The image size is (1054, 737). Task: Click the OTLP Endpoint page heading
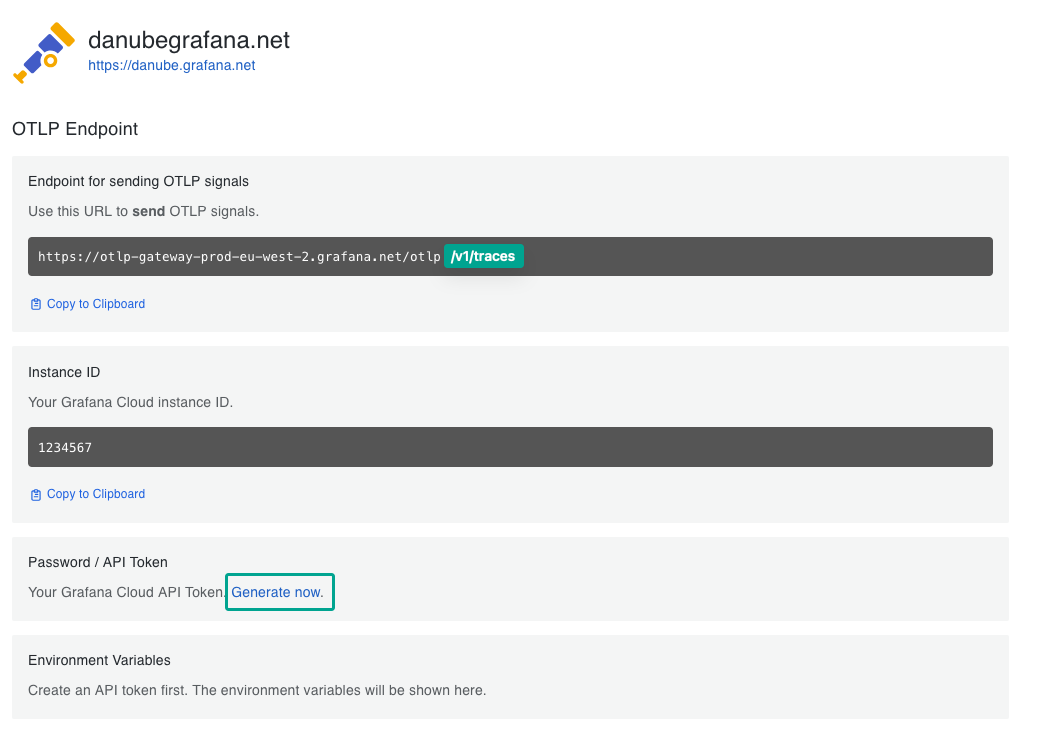click(x=73, y=129)
